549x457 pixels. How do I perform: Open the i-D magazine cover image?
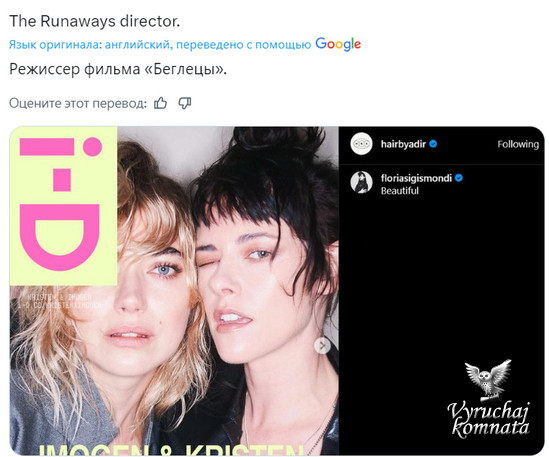click(x=174, y=291)
